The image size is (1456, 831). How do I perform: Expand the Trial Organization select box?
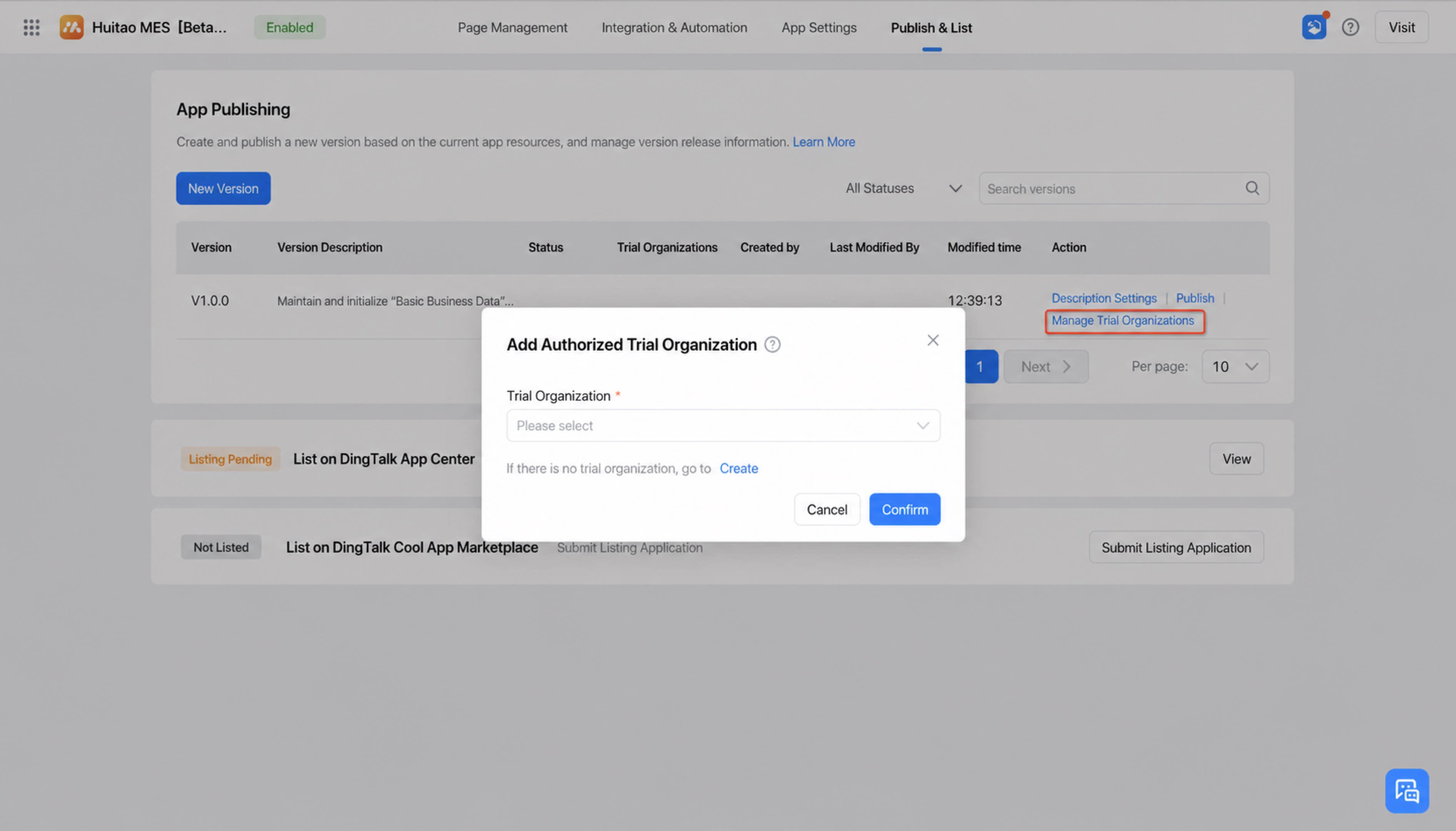click(723, 425)
